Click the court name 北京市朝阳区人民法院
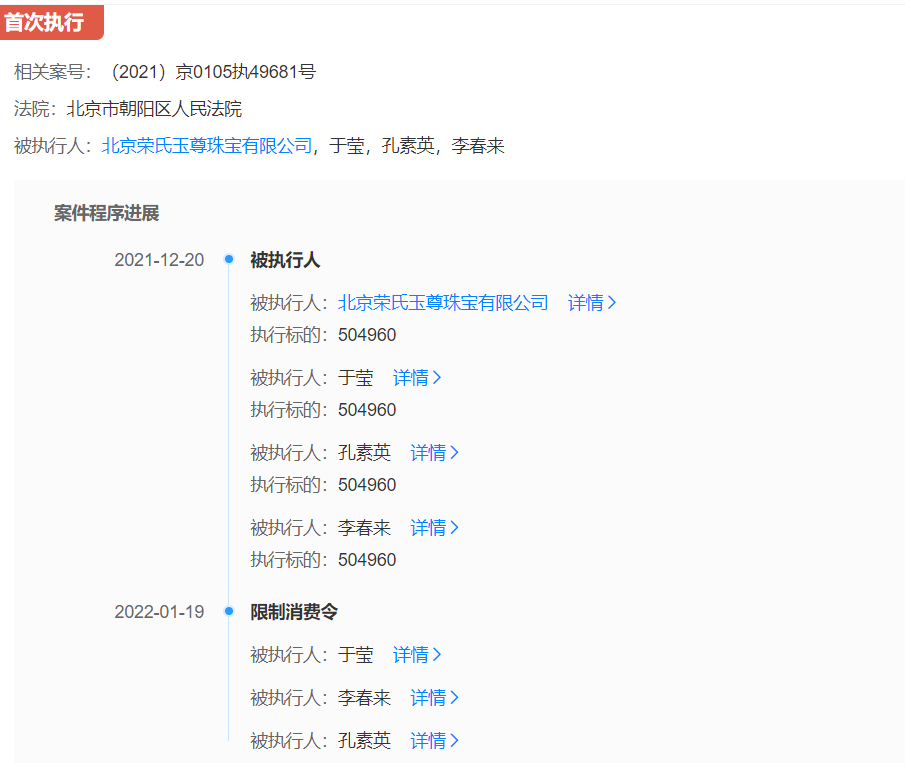Screen dimensions: 905x763 (154, 109)
